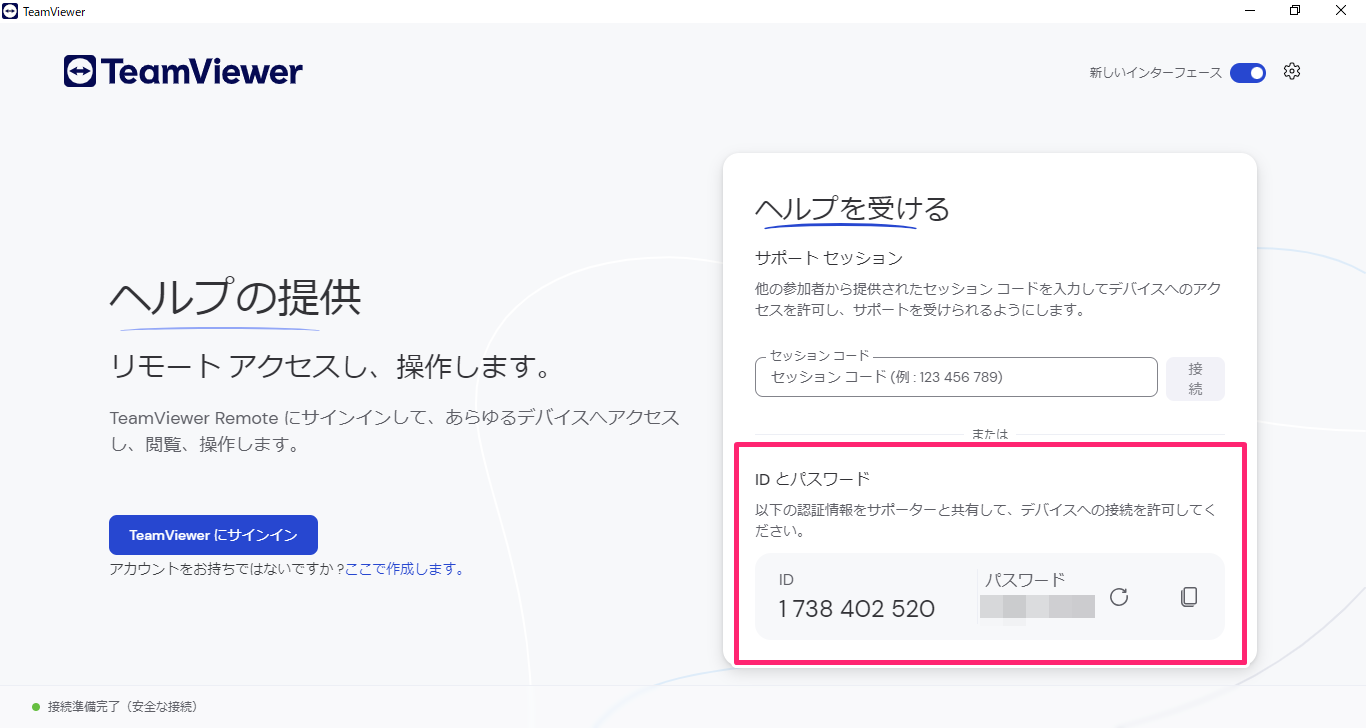Viewport: 1366px width, 728px height.
Task: Click the TeamViewer にサインイン button
Action: coord(213,535)
